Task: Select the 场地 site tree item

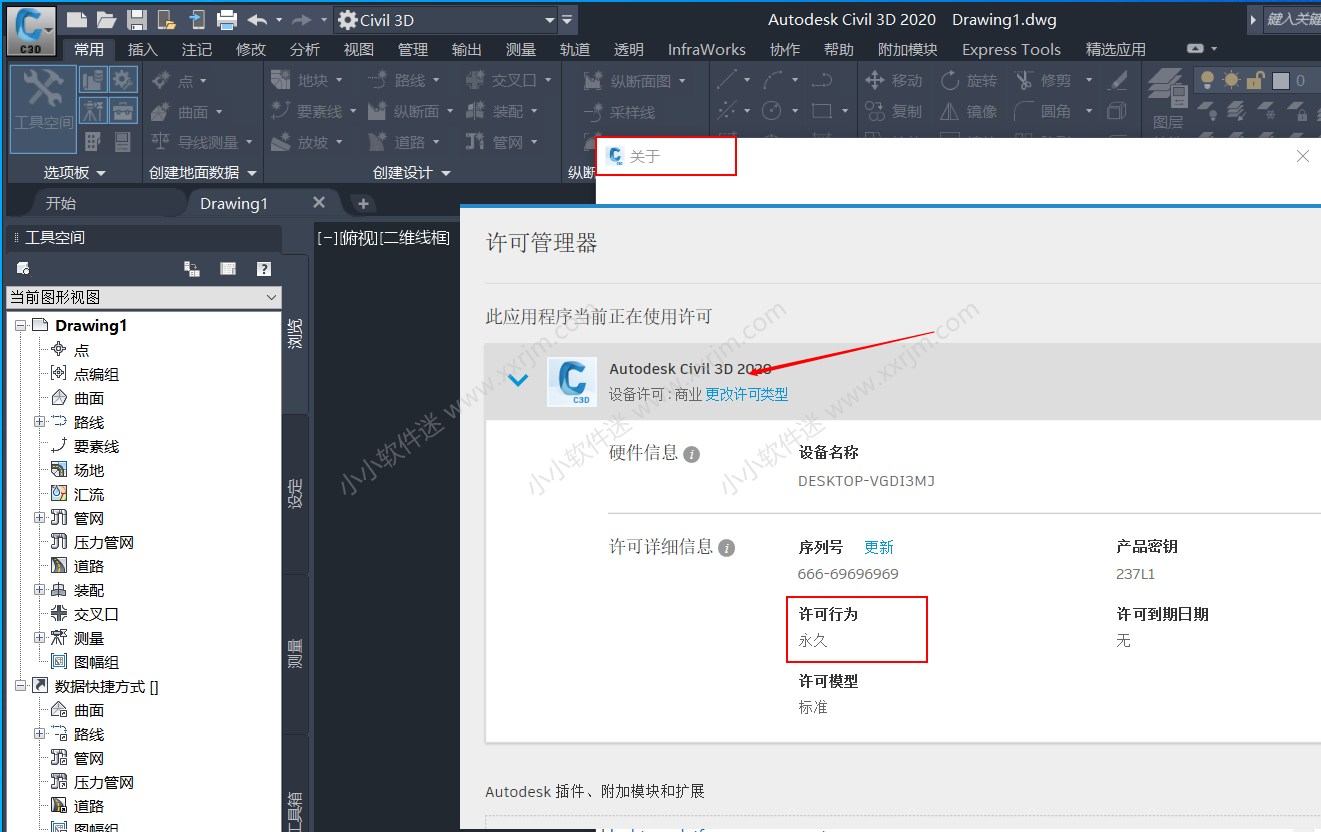Action: pos(89,470)
